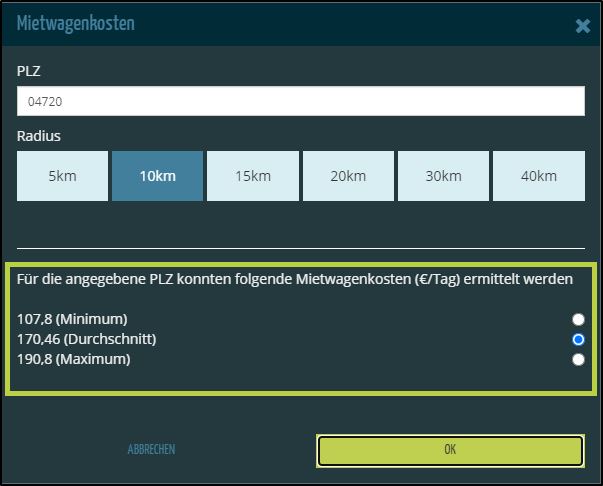Set radius to 15km
This screenshot has width=603, height=486.
coord(253,176)
